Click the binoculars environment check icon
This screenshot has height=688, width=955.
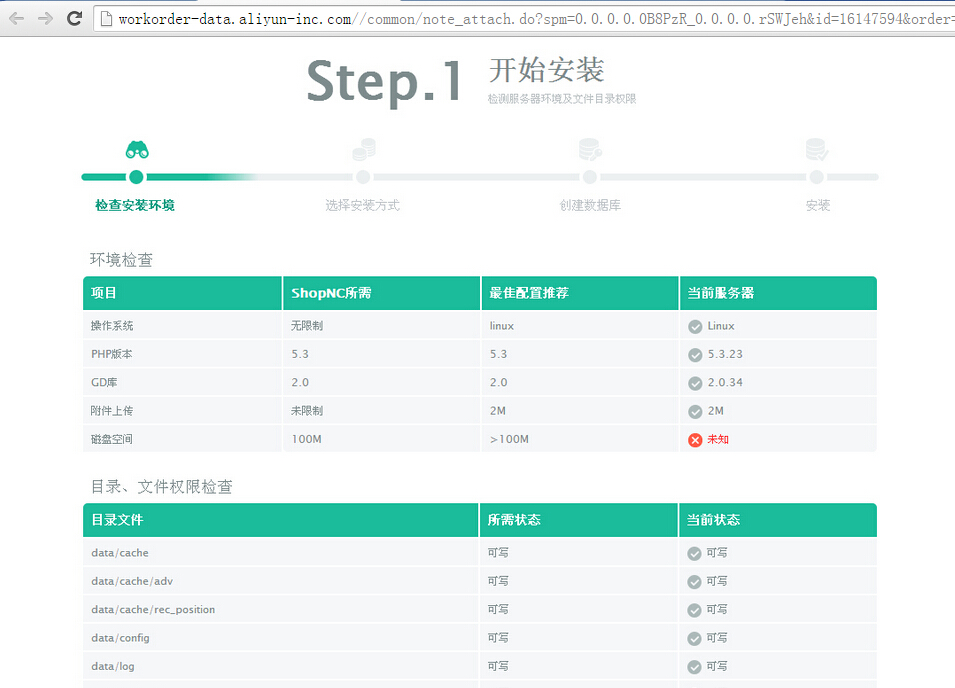(x=137, y=150)
